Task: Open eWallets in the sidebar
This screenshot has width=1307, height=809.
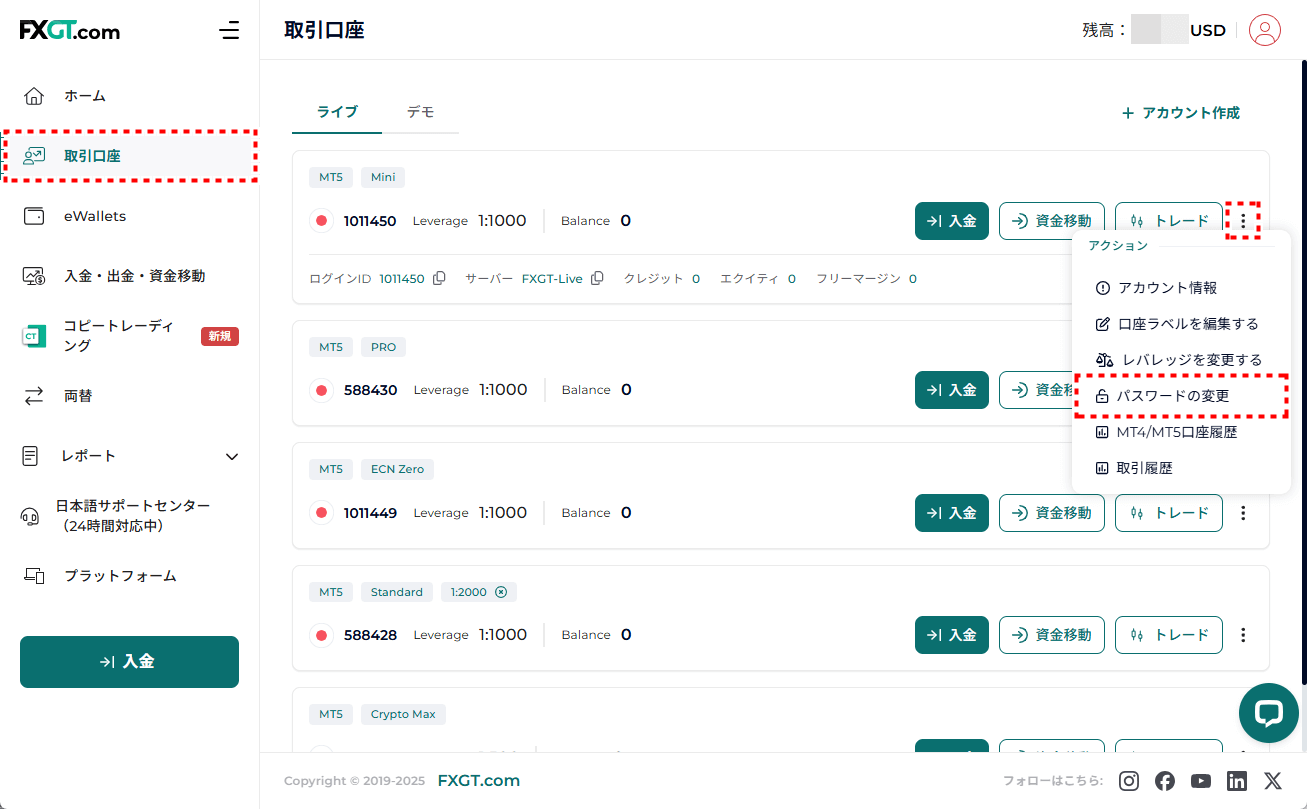Action: pos(95,216)
